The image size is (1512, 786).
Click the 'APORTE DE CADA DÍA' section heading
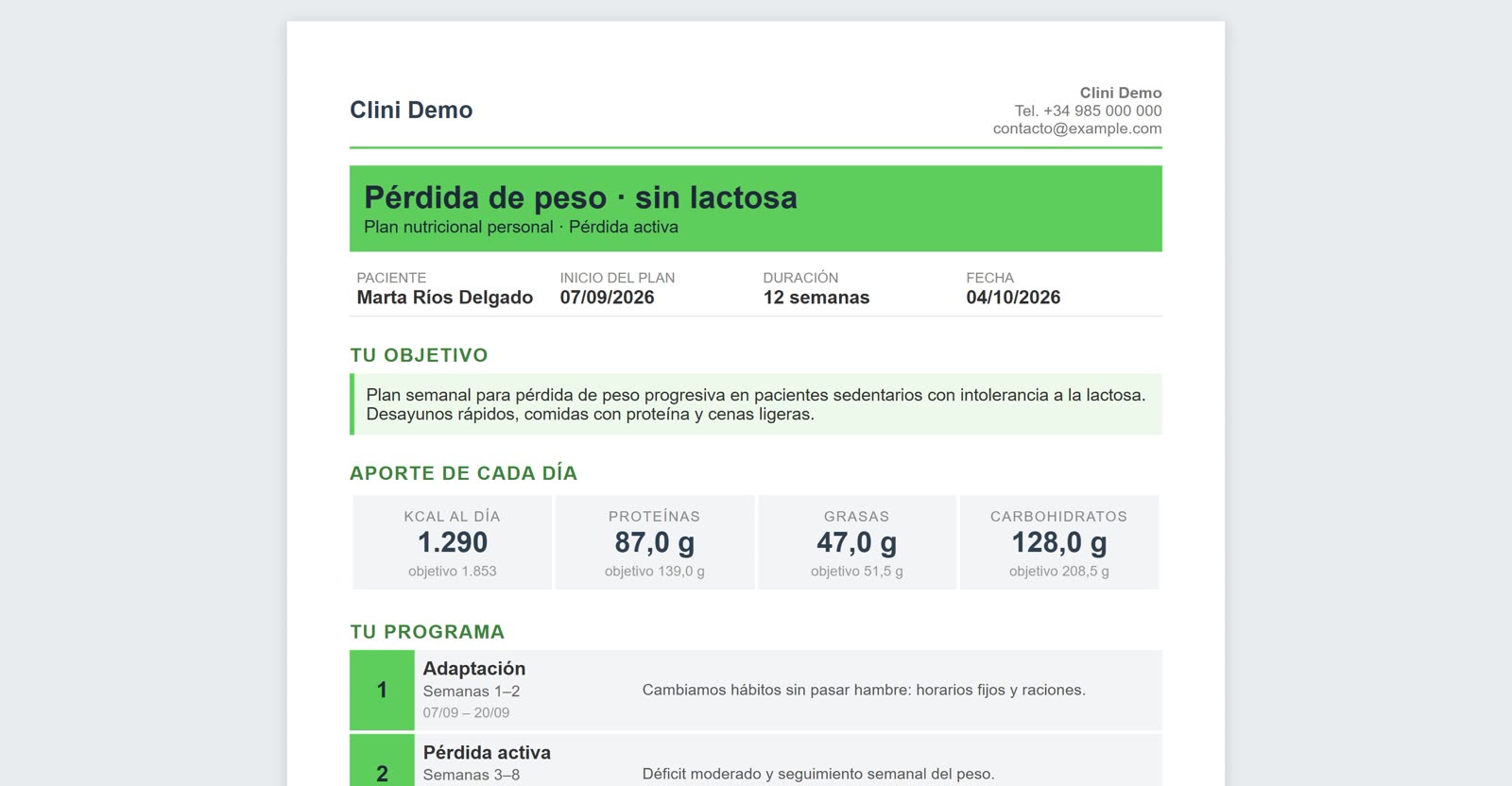tap(463, 473)
